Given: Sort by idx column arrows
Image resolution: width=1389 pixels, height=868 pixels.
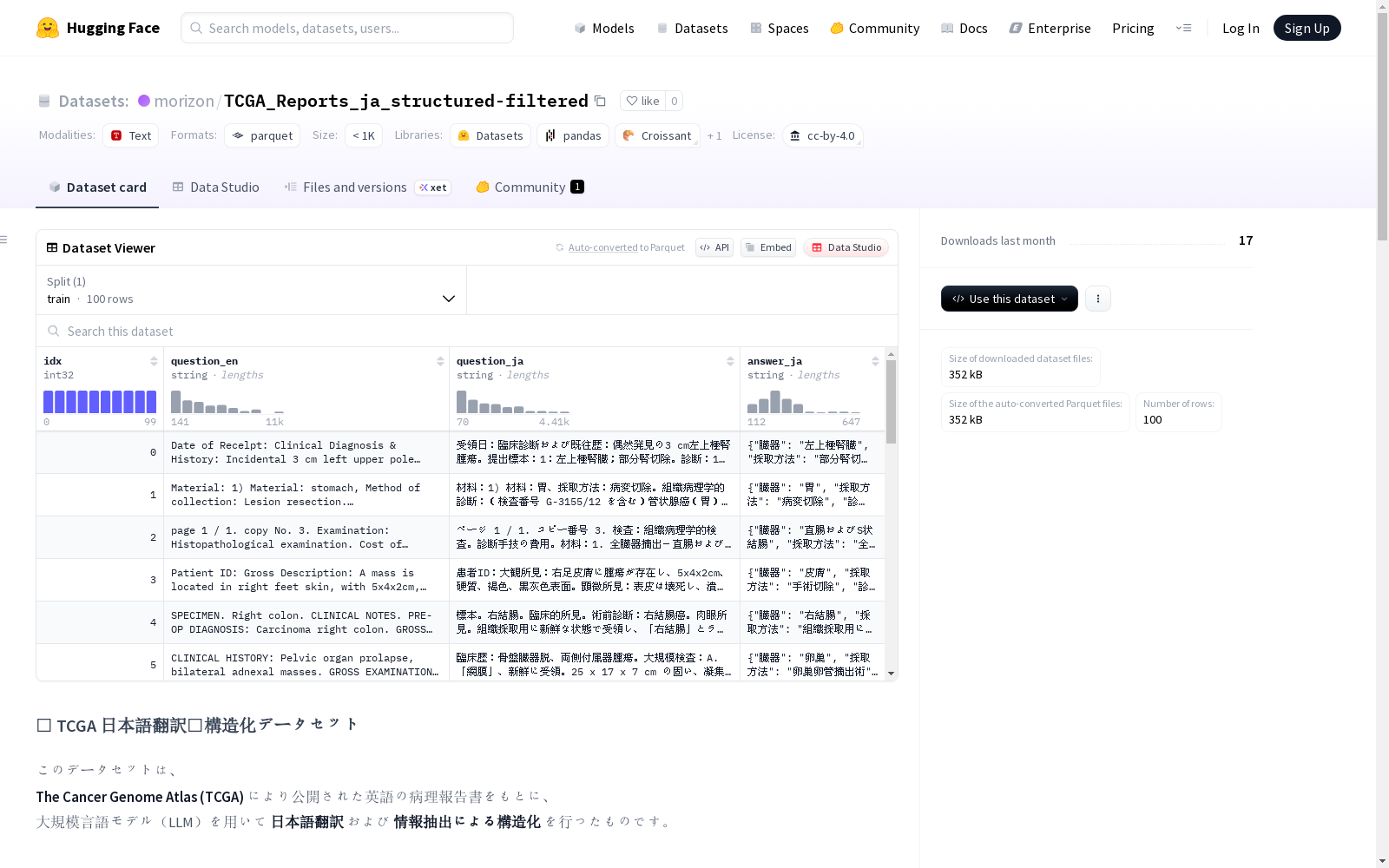Looking at the screenshot, I should pos(154,361).
